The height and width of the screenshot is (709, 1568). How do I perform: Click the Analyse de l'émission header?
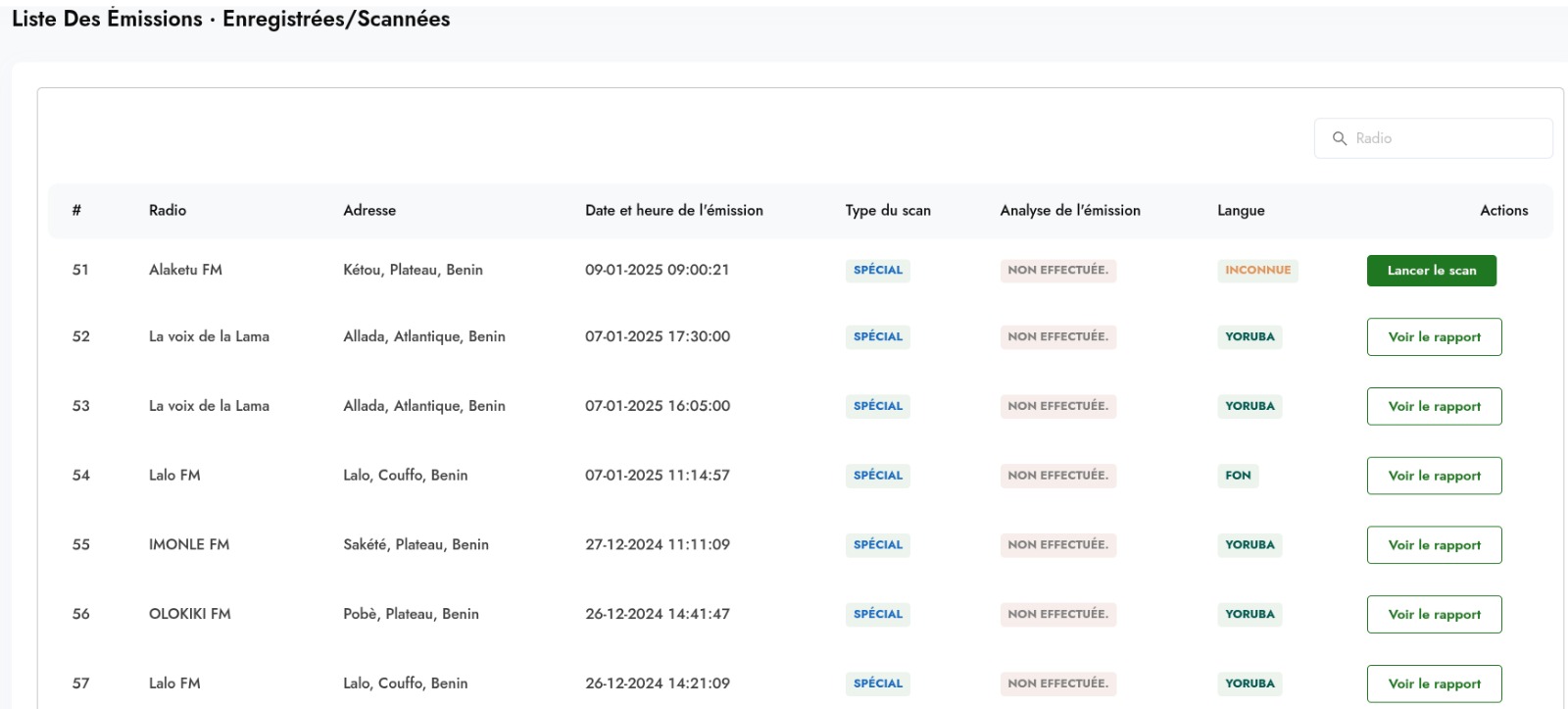(x=1069, y=211)
